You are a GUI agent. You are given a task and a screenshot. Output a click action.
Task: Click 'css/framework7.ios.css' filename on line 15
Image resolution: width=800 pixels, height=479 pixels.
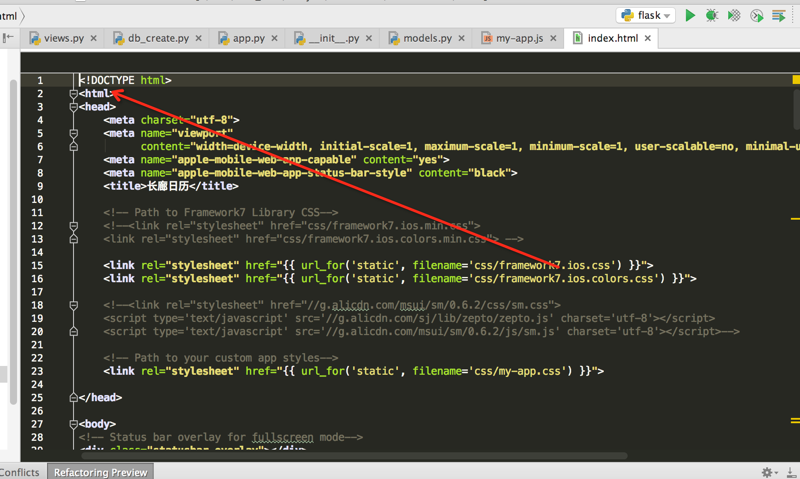[x=542, y=266]
